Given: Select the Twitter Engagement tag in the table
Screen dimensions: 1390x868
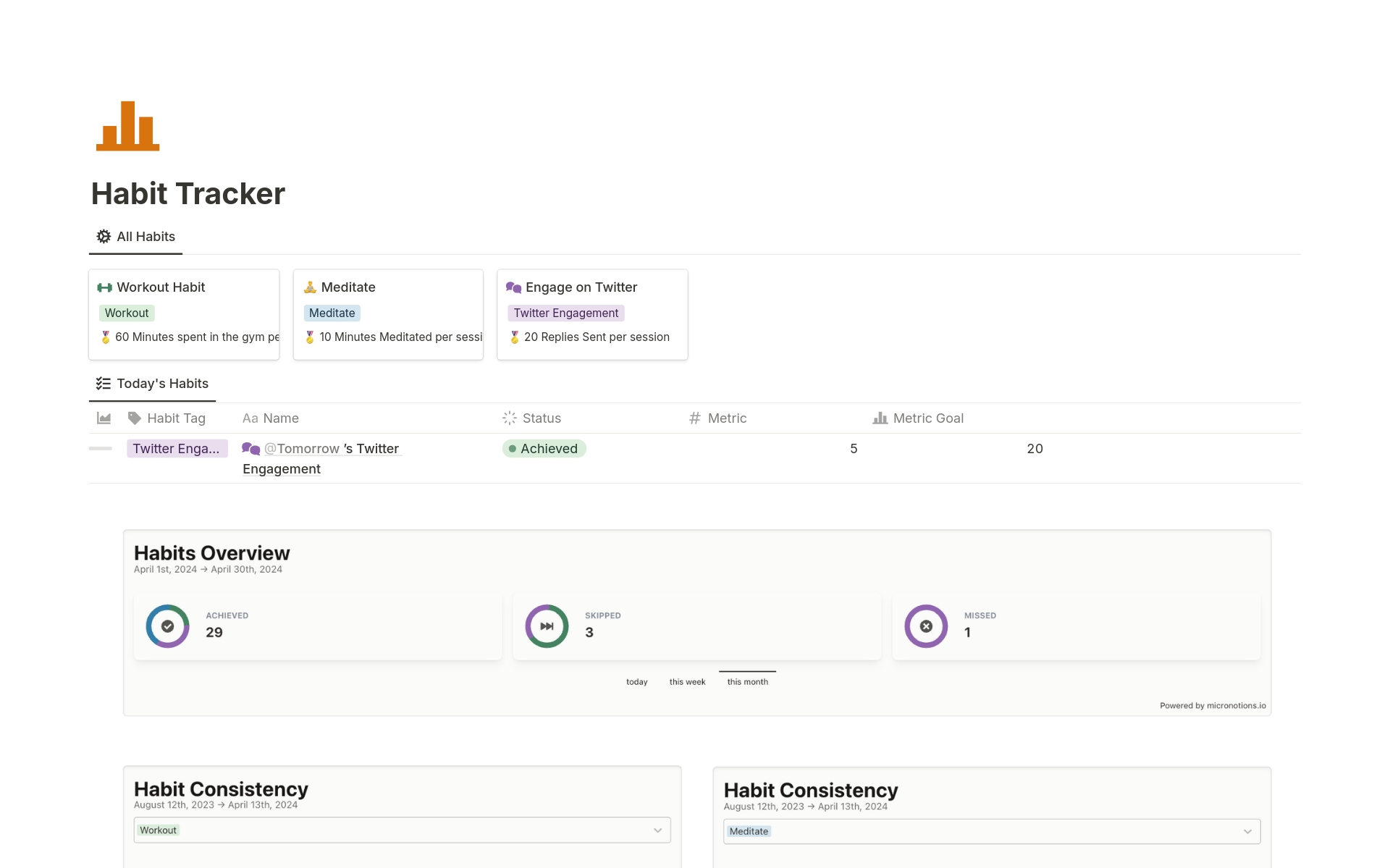Looking at the screenshot, I should pyautogui.click(x=177, y=448).
